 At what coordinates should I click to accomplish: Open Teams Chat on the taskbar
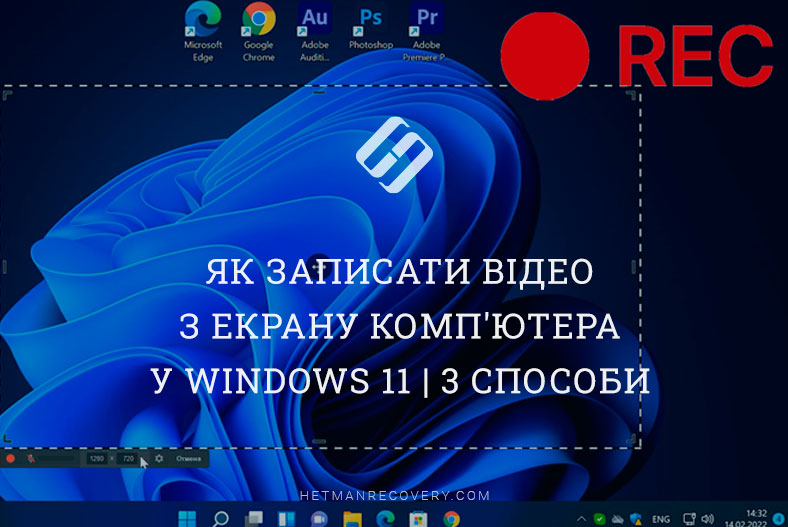pos(319,518)
